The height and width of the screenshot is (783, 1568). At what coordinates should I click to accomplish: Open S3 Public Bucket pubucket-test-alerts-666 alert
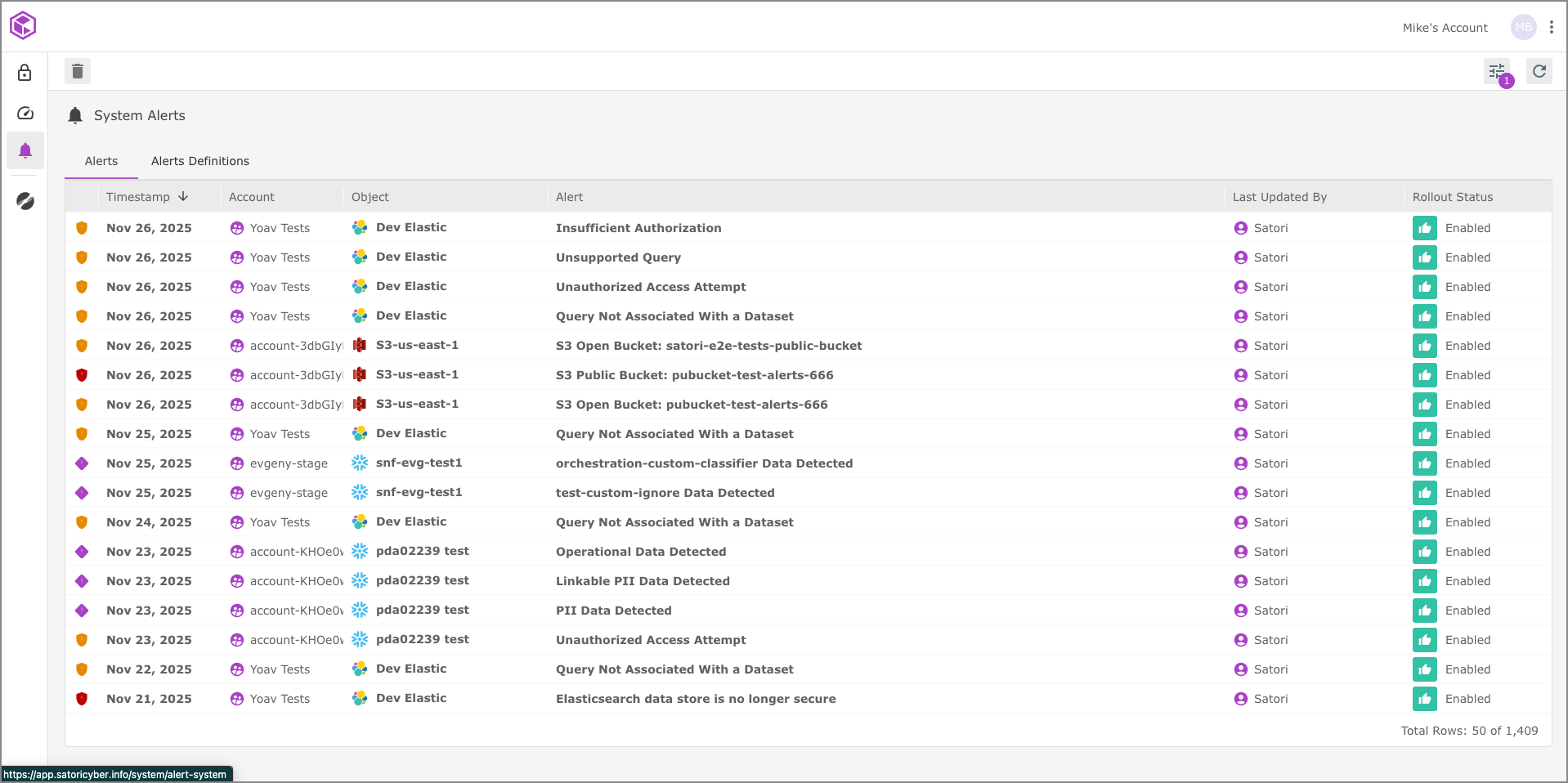click(694, 375)
